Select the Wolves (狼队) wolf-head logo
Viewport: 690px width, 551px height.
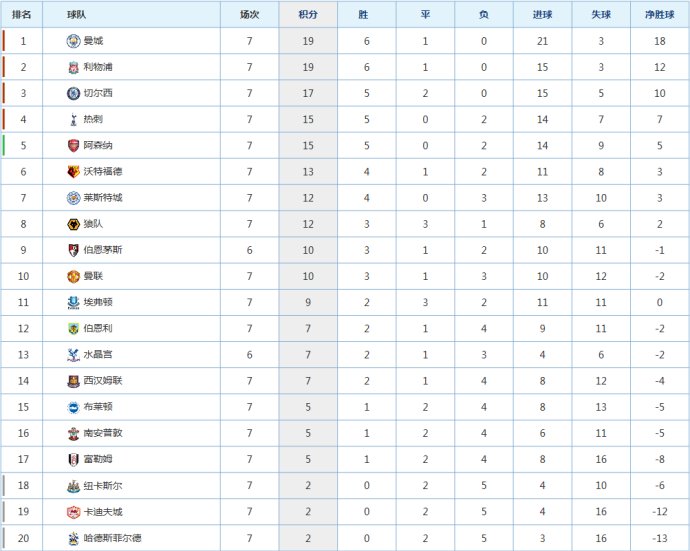coord(73,224)
